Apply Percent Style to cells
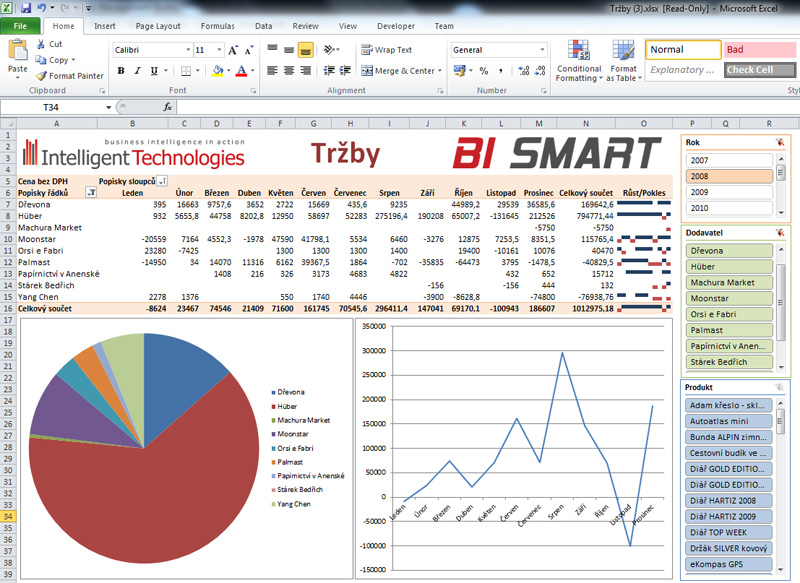The image size is (800, 583). pos(484,71)
